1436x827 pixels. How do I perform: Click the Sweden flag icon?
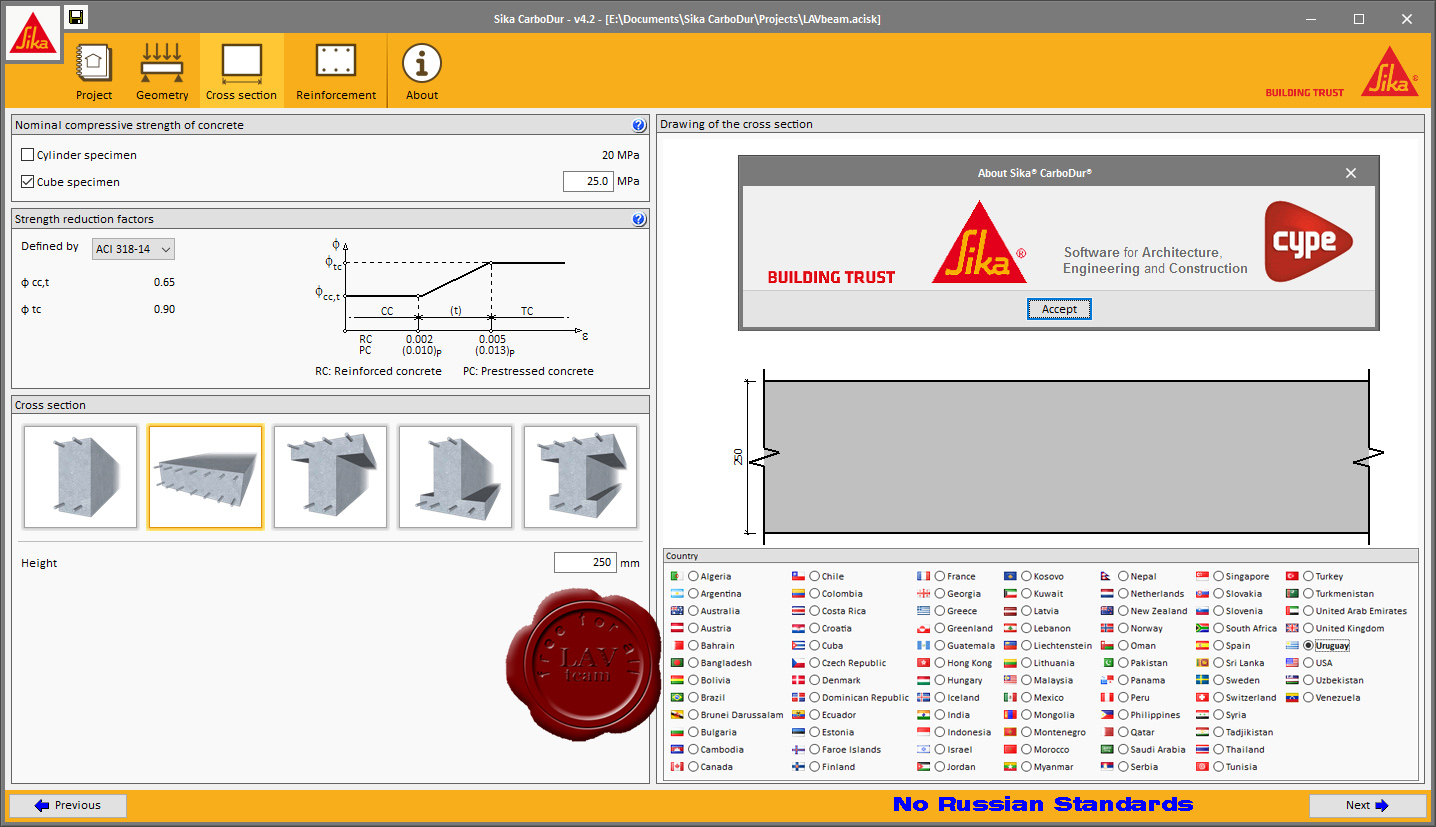point(1202,680)
